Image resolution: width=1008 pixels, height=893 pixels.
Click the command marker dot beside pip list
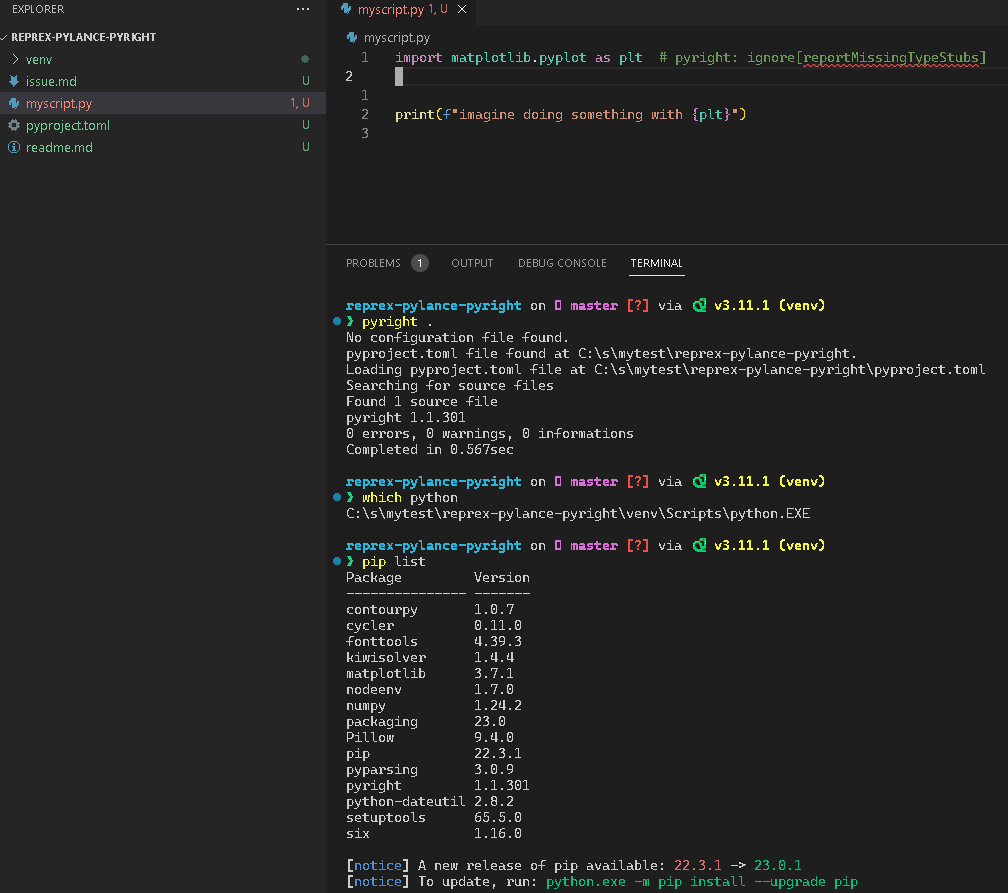336,561
